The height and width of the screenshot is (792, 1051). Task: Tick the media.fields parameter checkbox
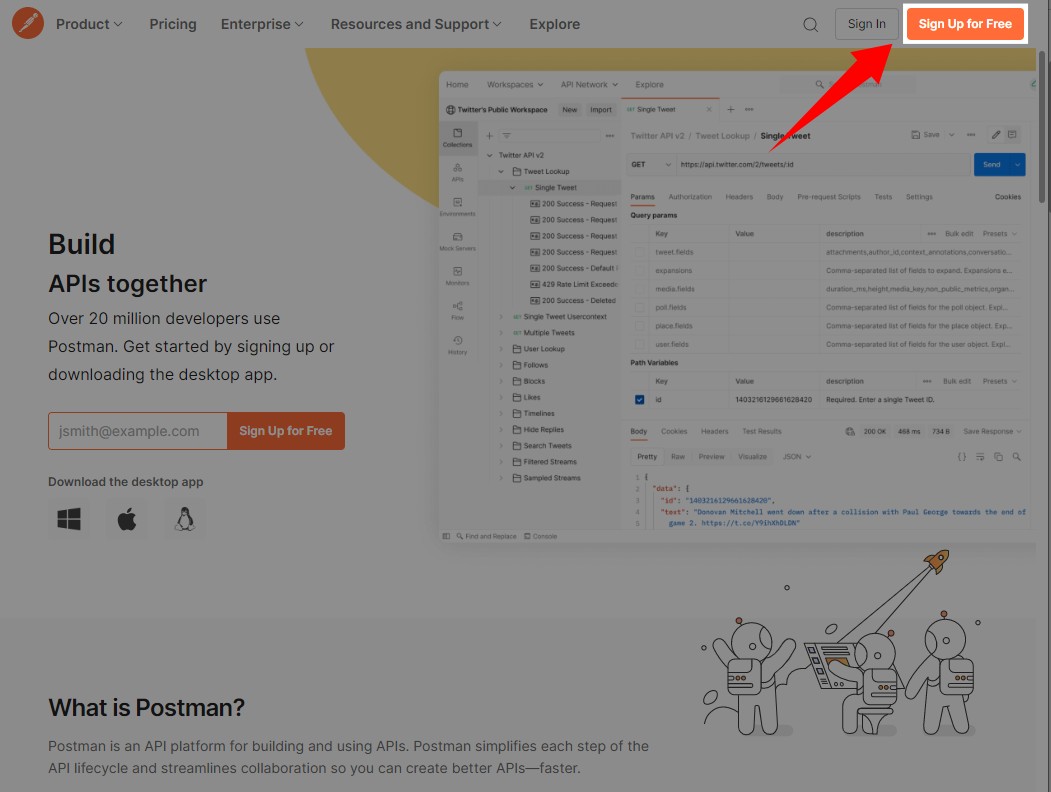coord(639,289)
